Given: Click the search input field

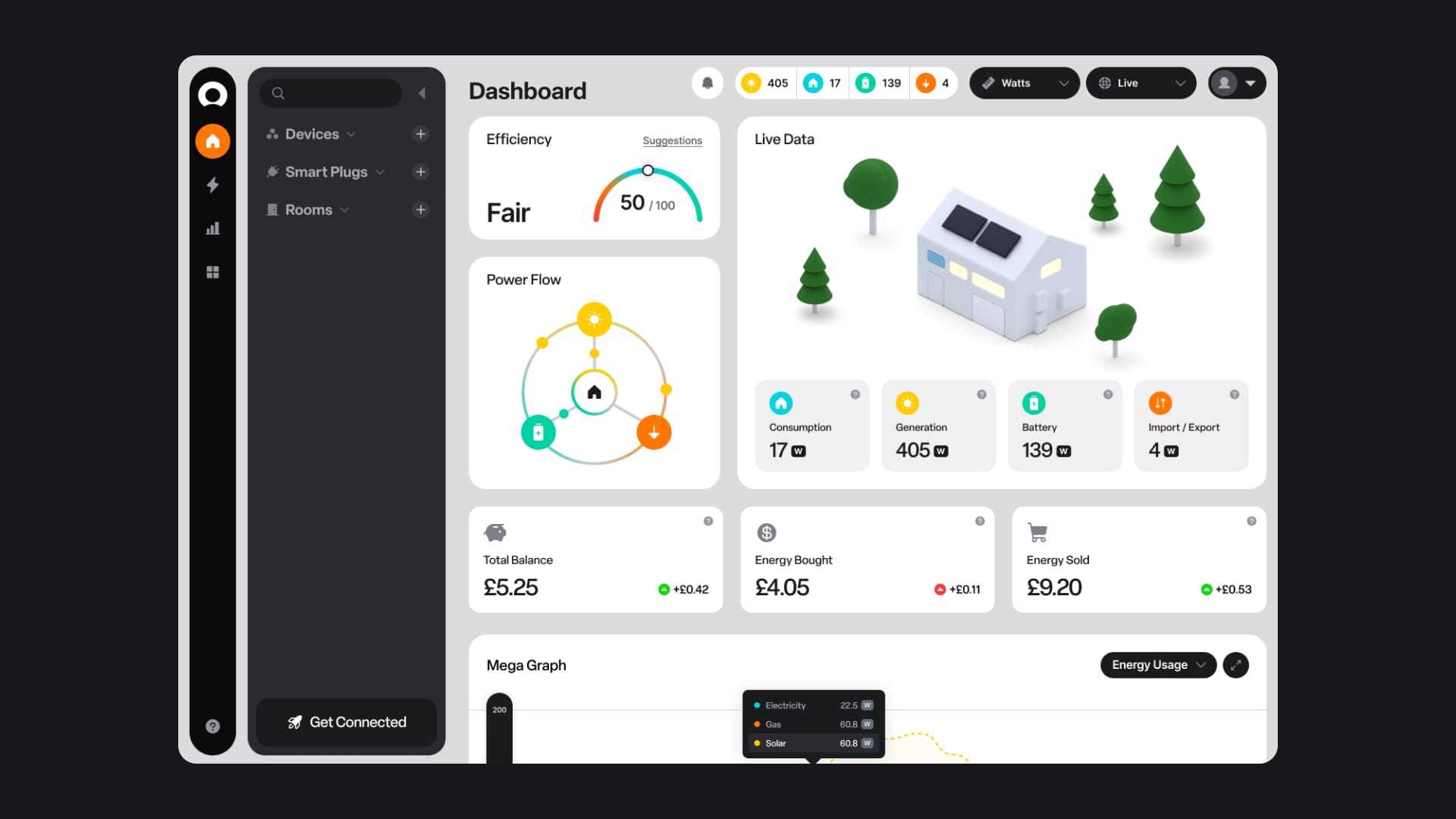Looking at the screenshot, I should (337, 93).
